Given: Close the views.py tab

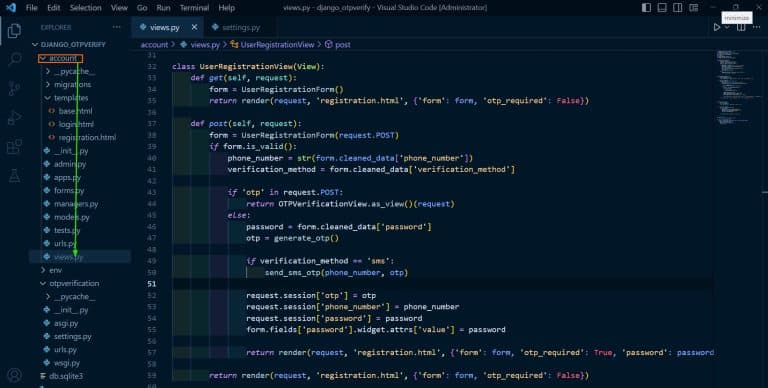Looking at the screenshot, I should click(194, 27).
